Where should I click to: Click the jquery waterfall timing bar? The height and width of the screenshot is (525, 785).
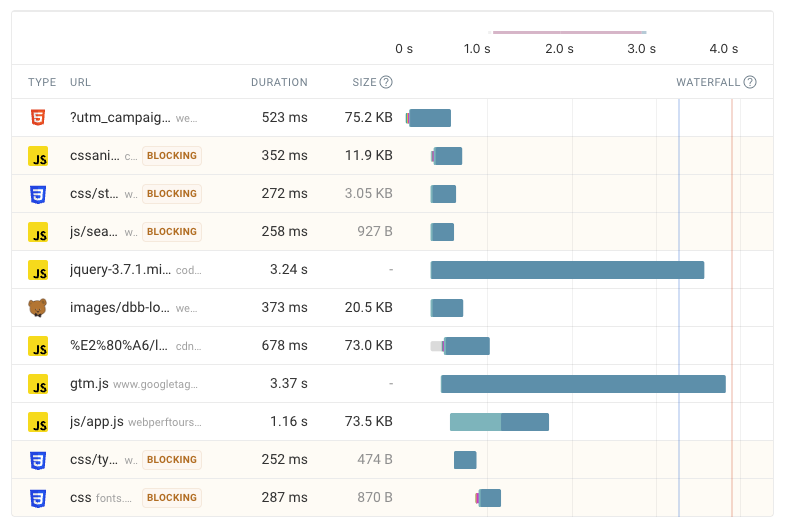click(x=567, y=270)
